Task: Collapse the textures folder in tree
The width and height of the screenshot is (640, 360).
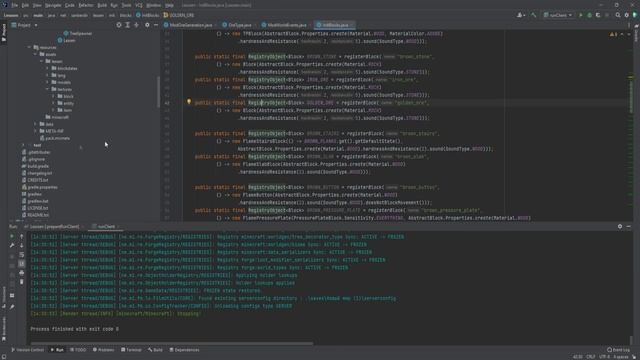Action: pyautogui.click(x=47, y=89)
